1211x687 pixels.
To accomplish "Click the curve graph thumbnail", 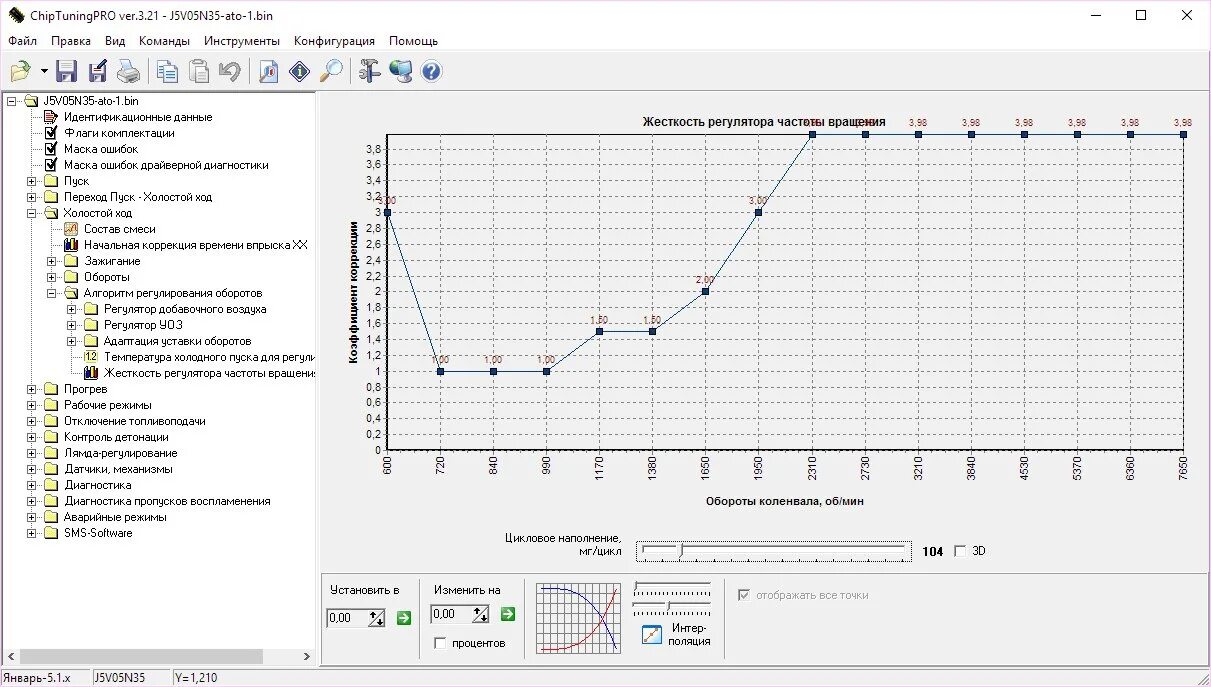I will [x=579, y=619].
